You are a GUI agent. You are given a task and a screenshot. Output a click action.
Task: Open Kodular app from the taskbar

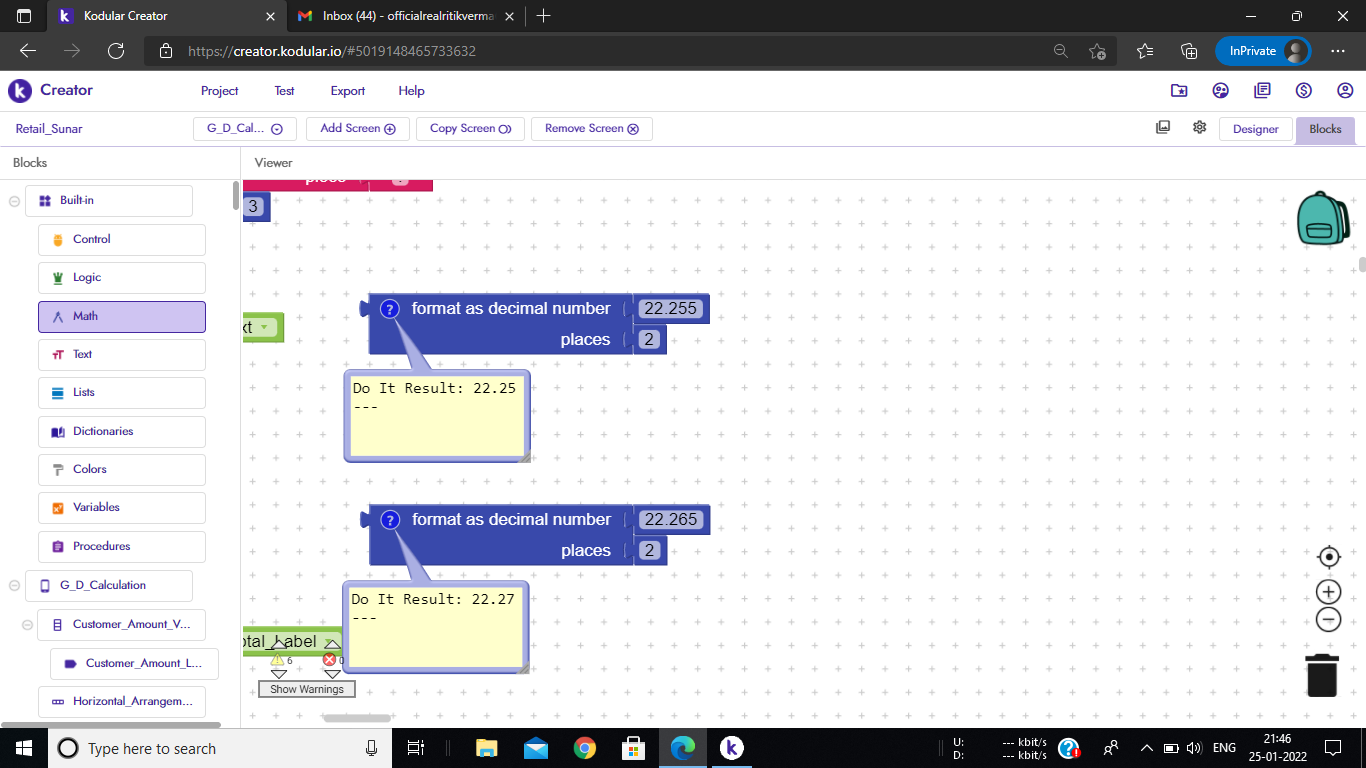pyautogui.click(x=731, y=748)
